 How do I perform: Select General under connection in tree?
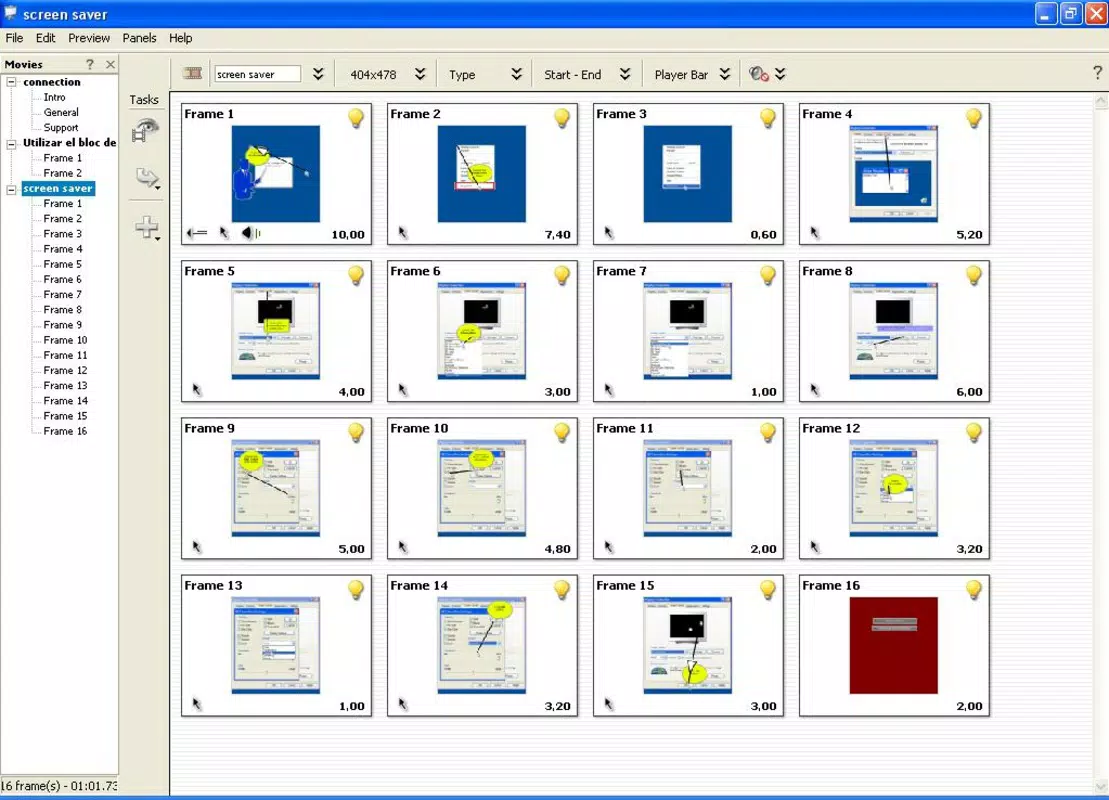tap(61, 112)
